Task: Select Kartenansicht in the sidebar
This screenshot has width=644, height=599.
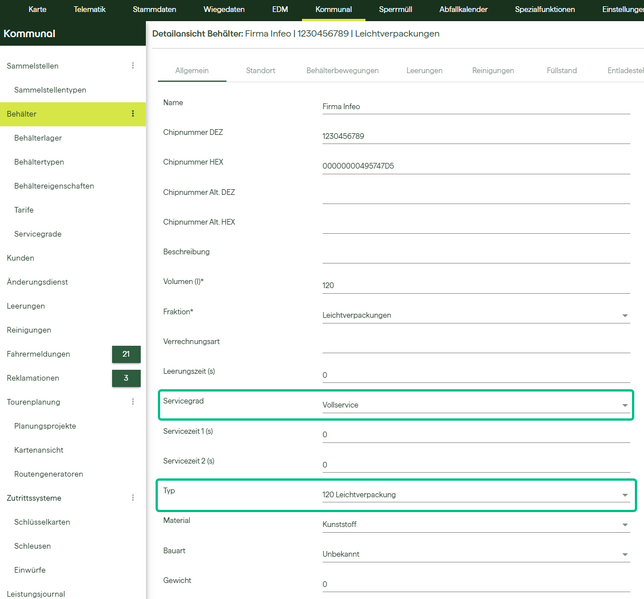Action: (39, 450)
